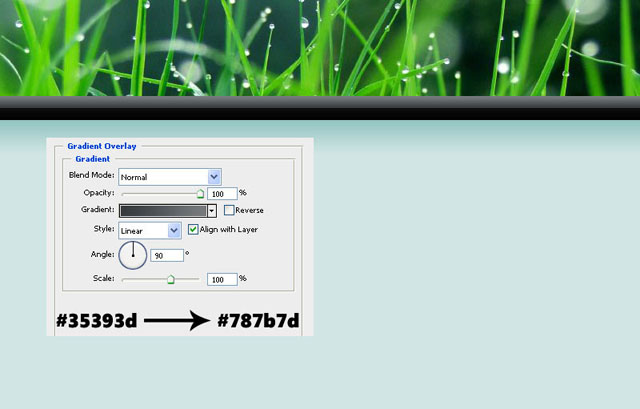The image size is (640, 409).
Task: Open the Blend Mode dropdown showing Normal
Action: tap(170, 177)
